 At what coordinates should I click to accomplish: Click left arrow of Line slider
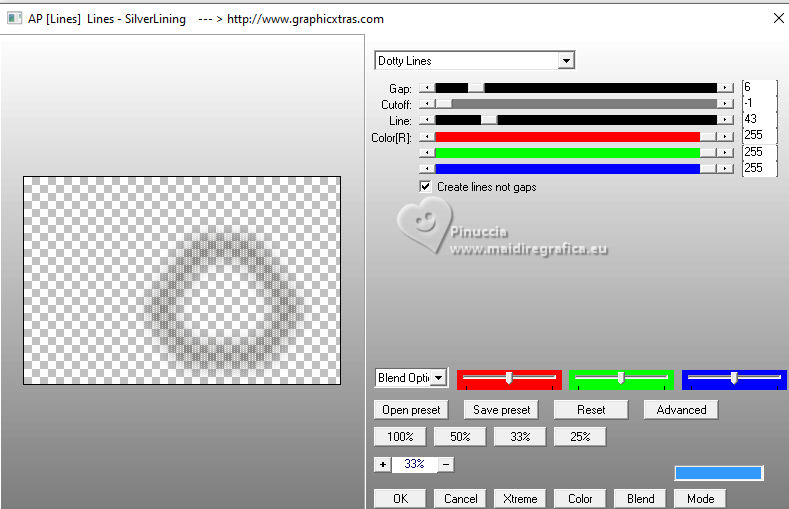[427, 120]
